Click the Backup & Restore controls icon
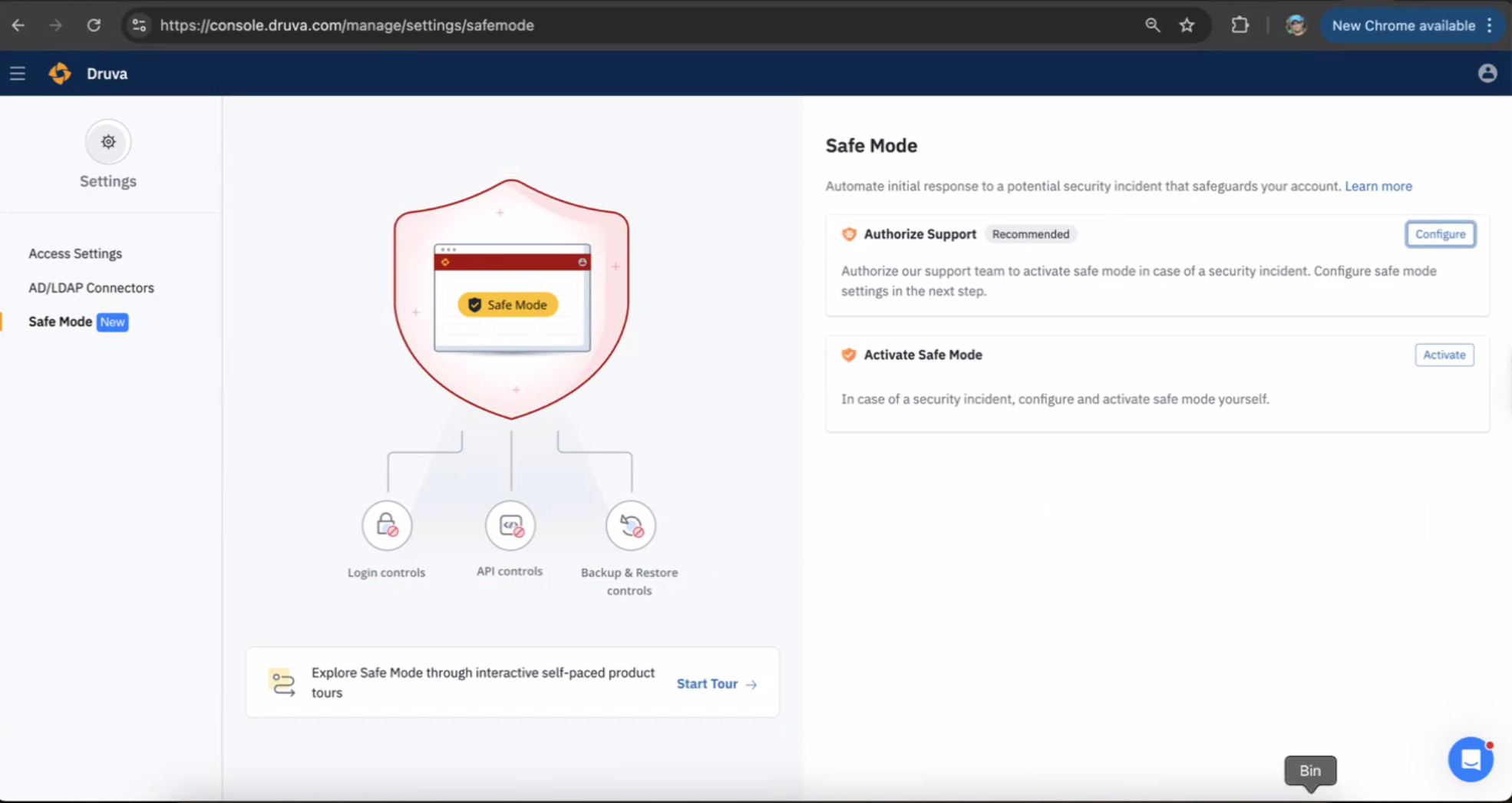Screen dimensions: 1512x803 click(629, 525)
